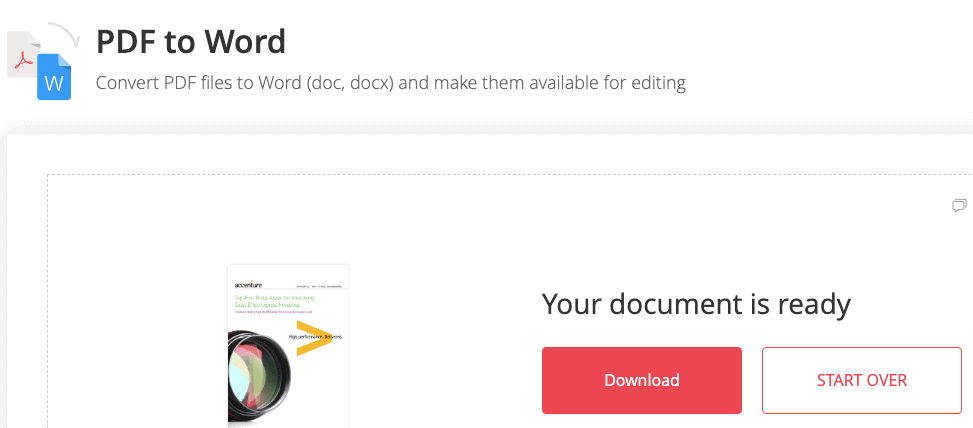Click the curved conversion arrow icon
The width and height of the screenshot is (973, 428).
point(65,34)
